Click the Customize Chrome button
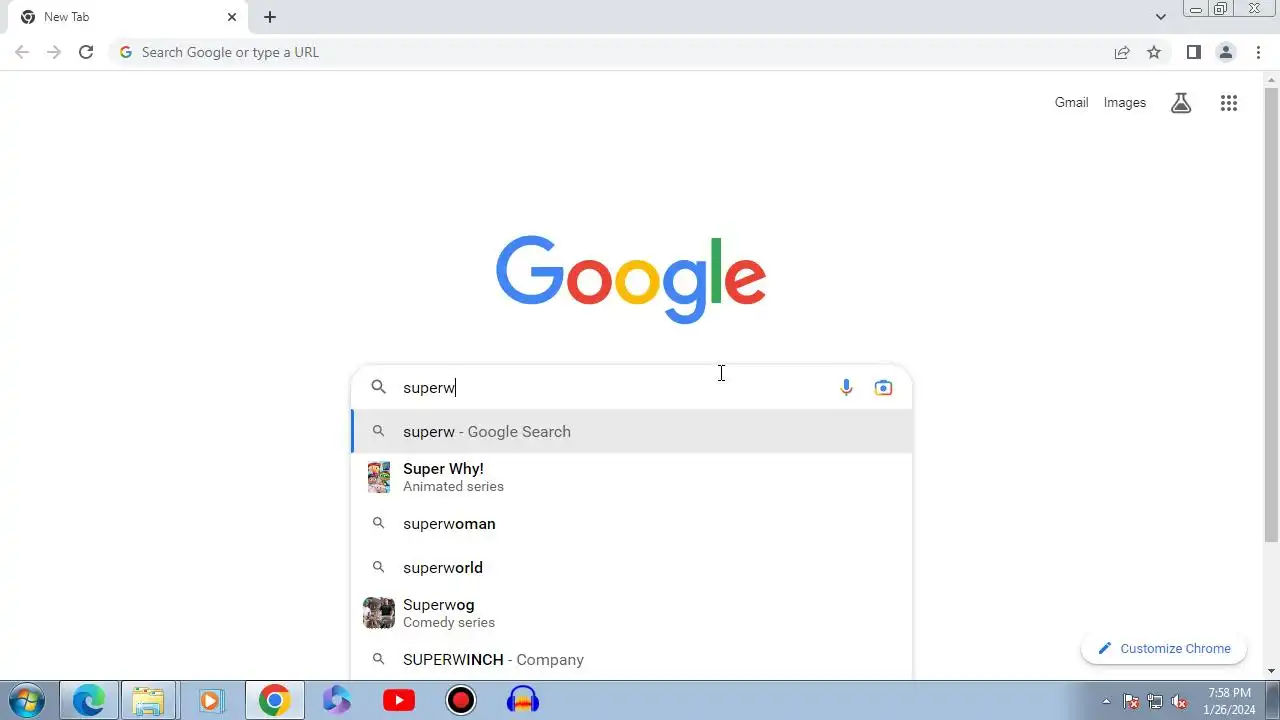 1164,648
